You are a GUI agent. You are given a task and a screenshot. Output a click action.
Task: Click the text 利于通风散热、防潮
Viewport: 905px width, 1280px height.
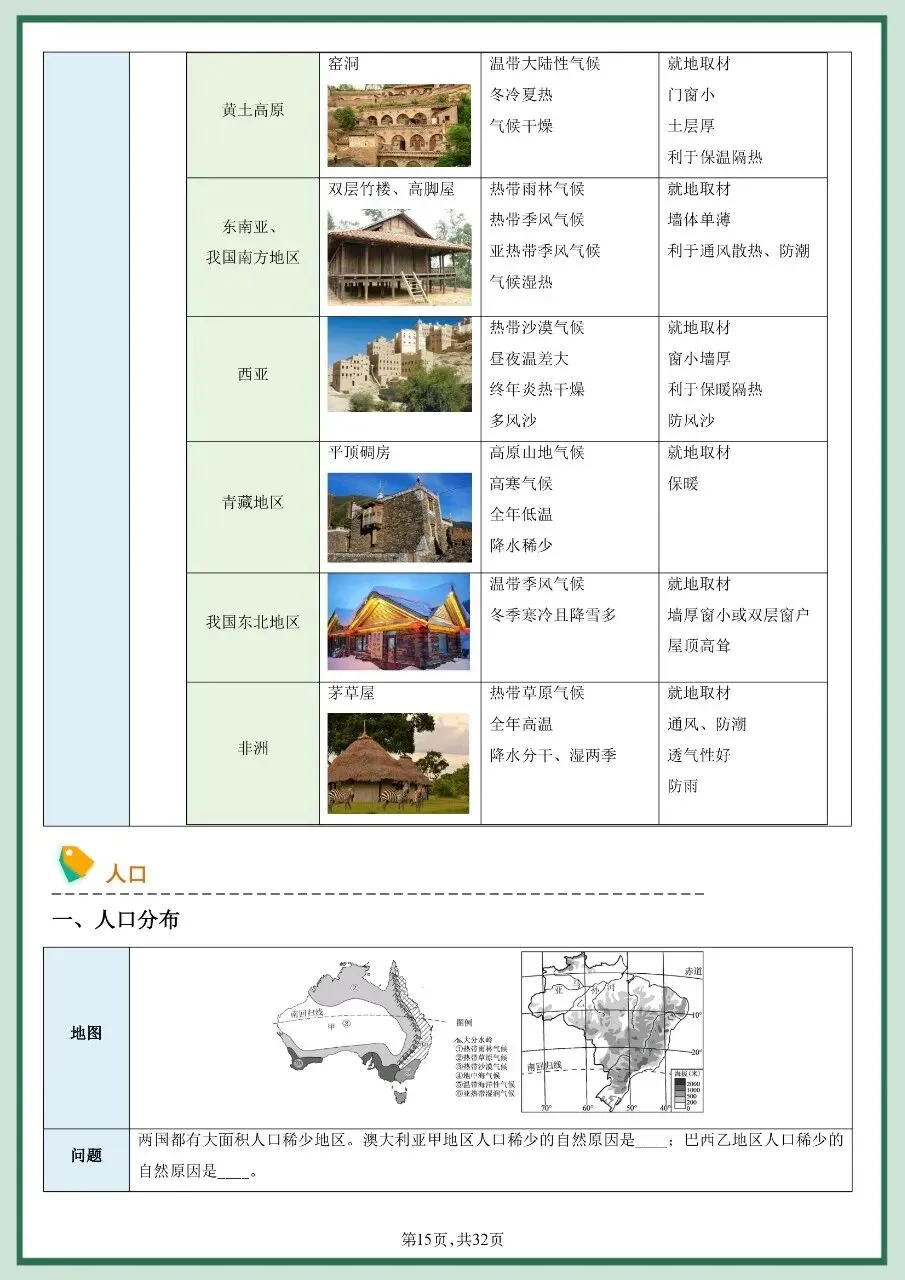pyautogui.click(x=739, y=251)
